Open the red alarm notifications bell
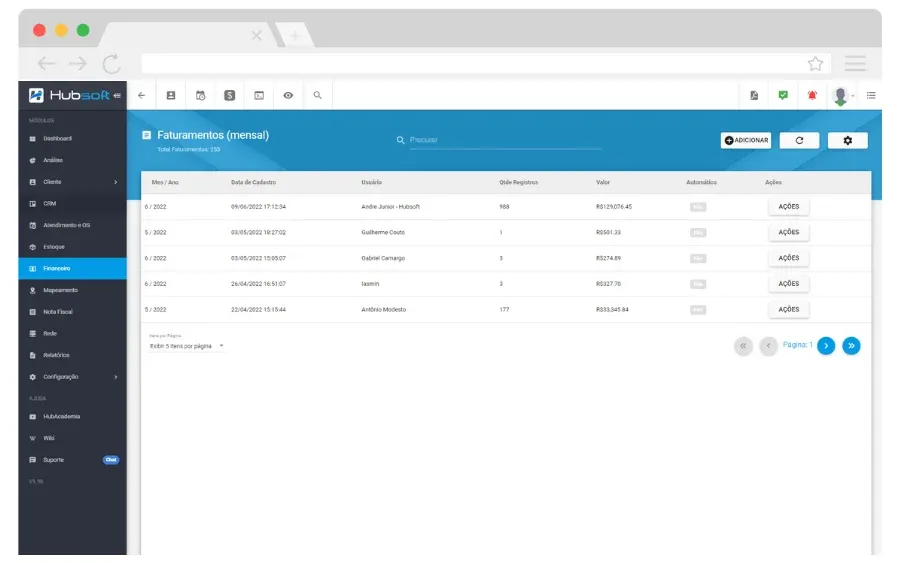This screenshot has width=900, height=563. tap(812, 95)
